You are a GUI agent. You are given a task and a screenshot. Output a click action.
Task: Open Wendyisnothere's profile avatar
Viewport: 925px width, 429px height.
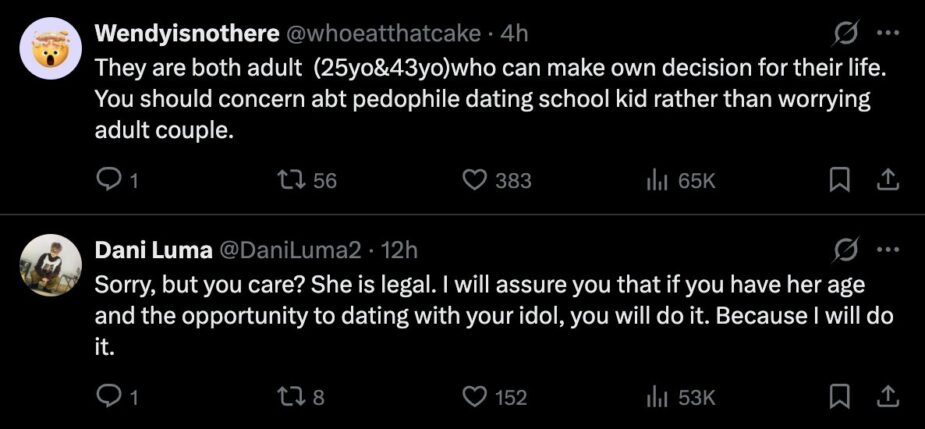point(50,50)
